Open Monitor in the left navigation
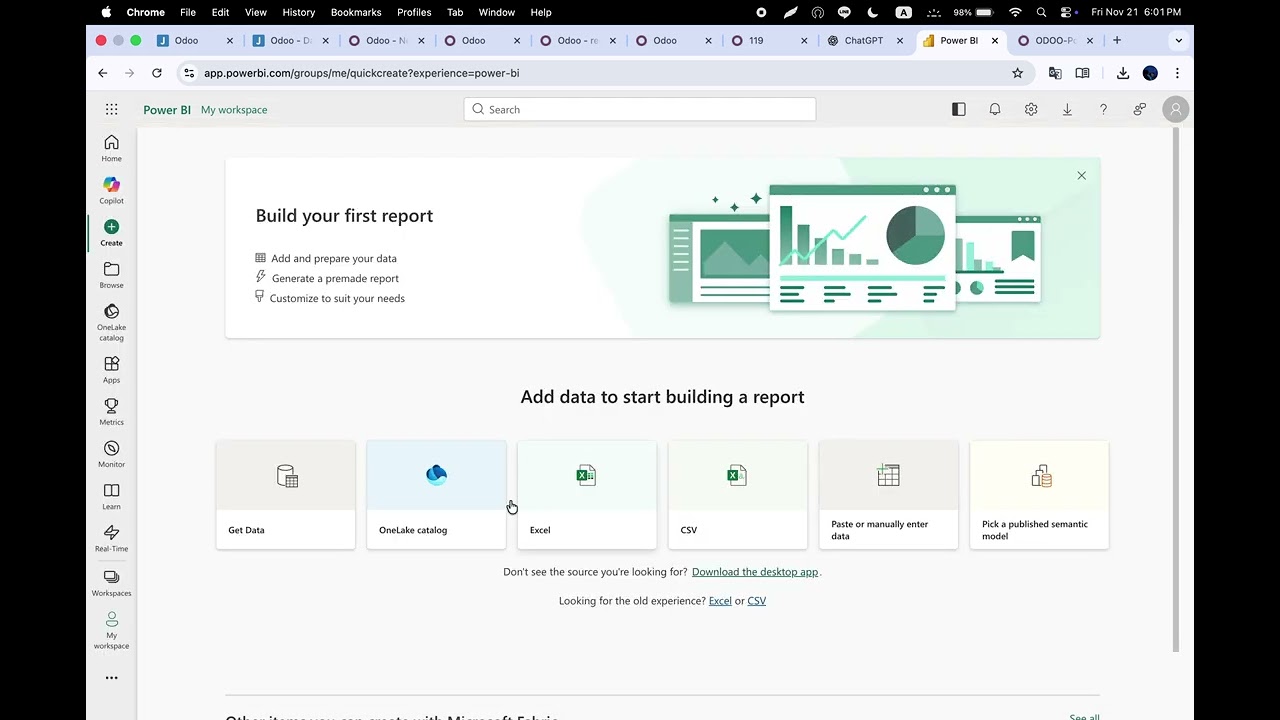The width and height of the screenshot is (1280, 720). pos(111,453)
